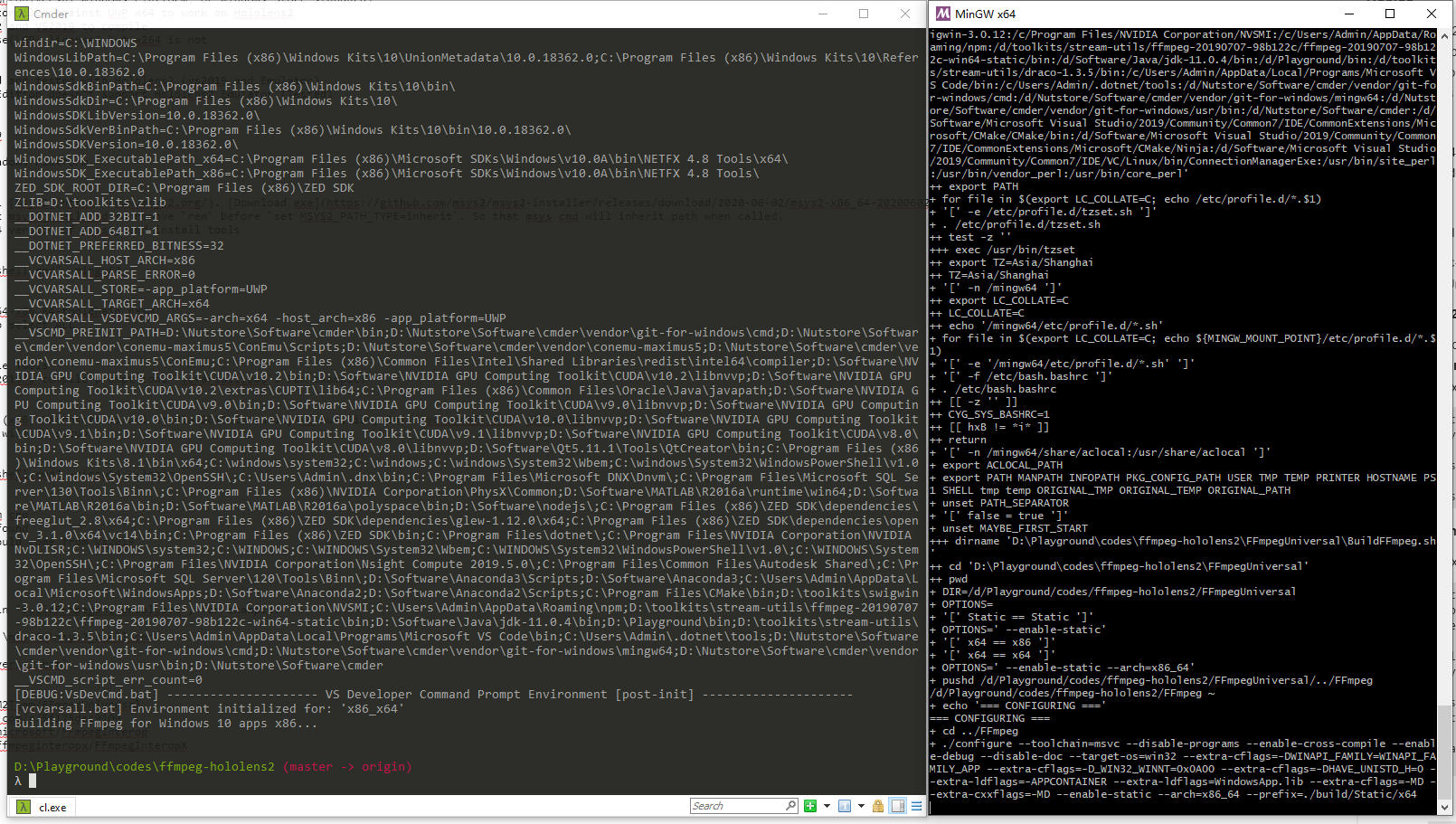Toggle the alternative mode panel icon in Cmder

(898, 806)
